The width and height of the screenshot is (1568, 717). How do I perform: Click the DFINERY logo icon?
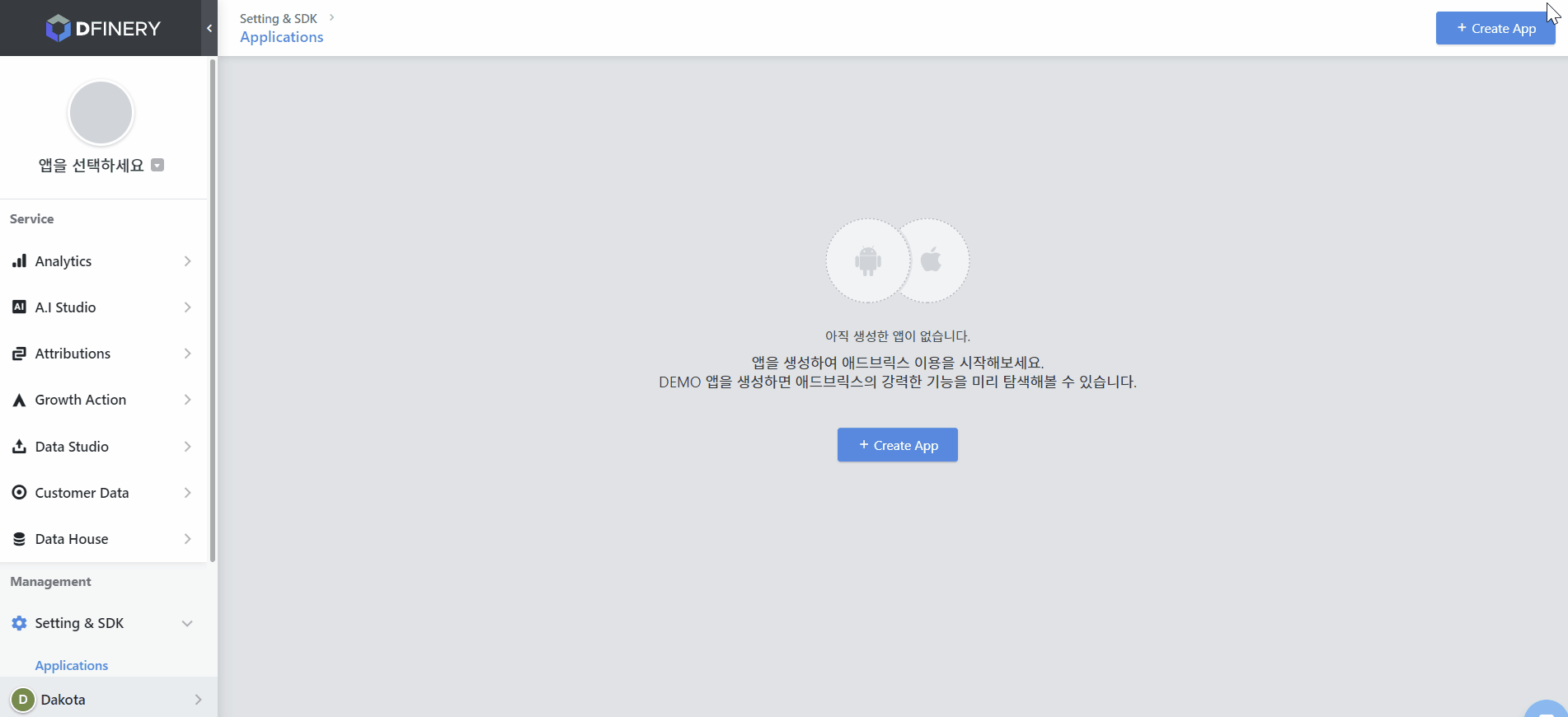point(58,28)
